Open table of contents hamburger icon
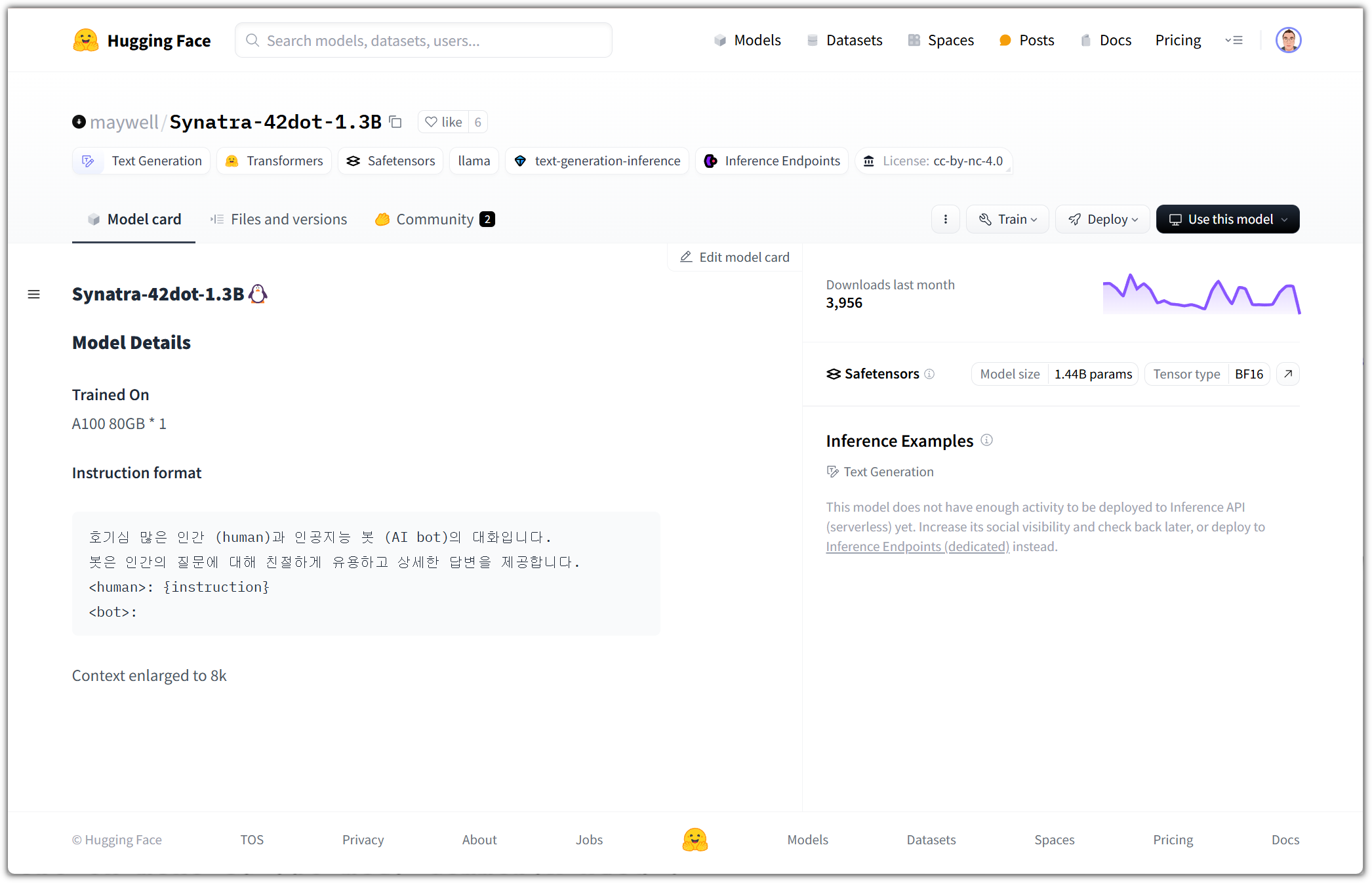The image size is (1372, 883). (34, 295)
